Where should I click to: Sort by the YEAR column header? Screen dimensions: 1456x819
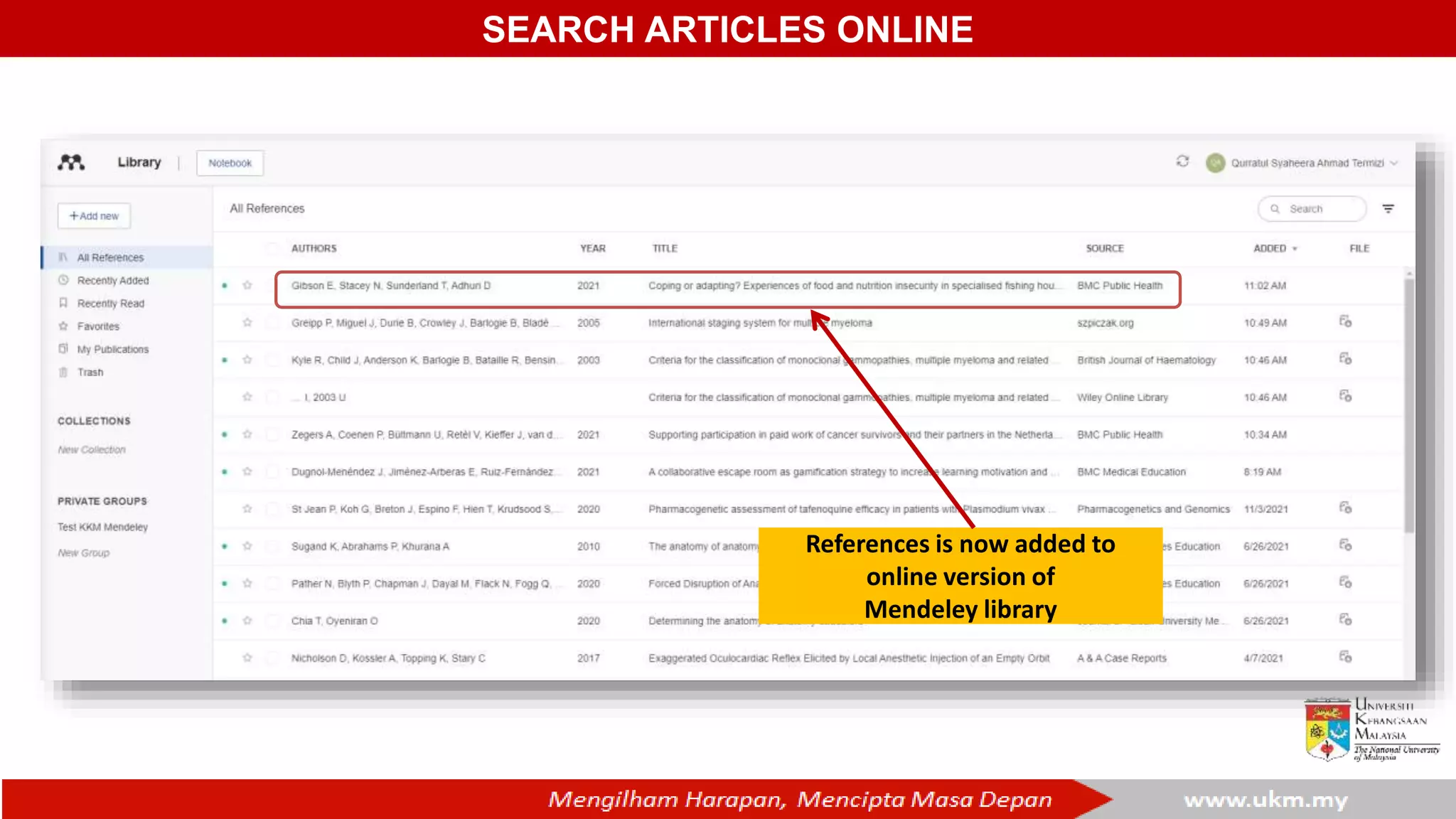[593, 249]
